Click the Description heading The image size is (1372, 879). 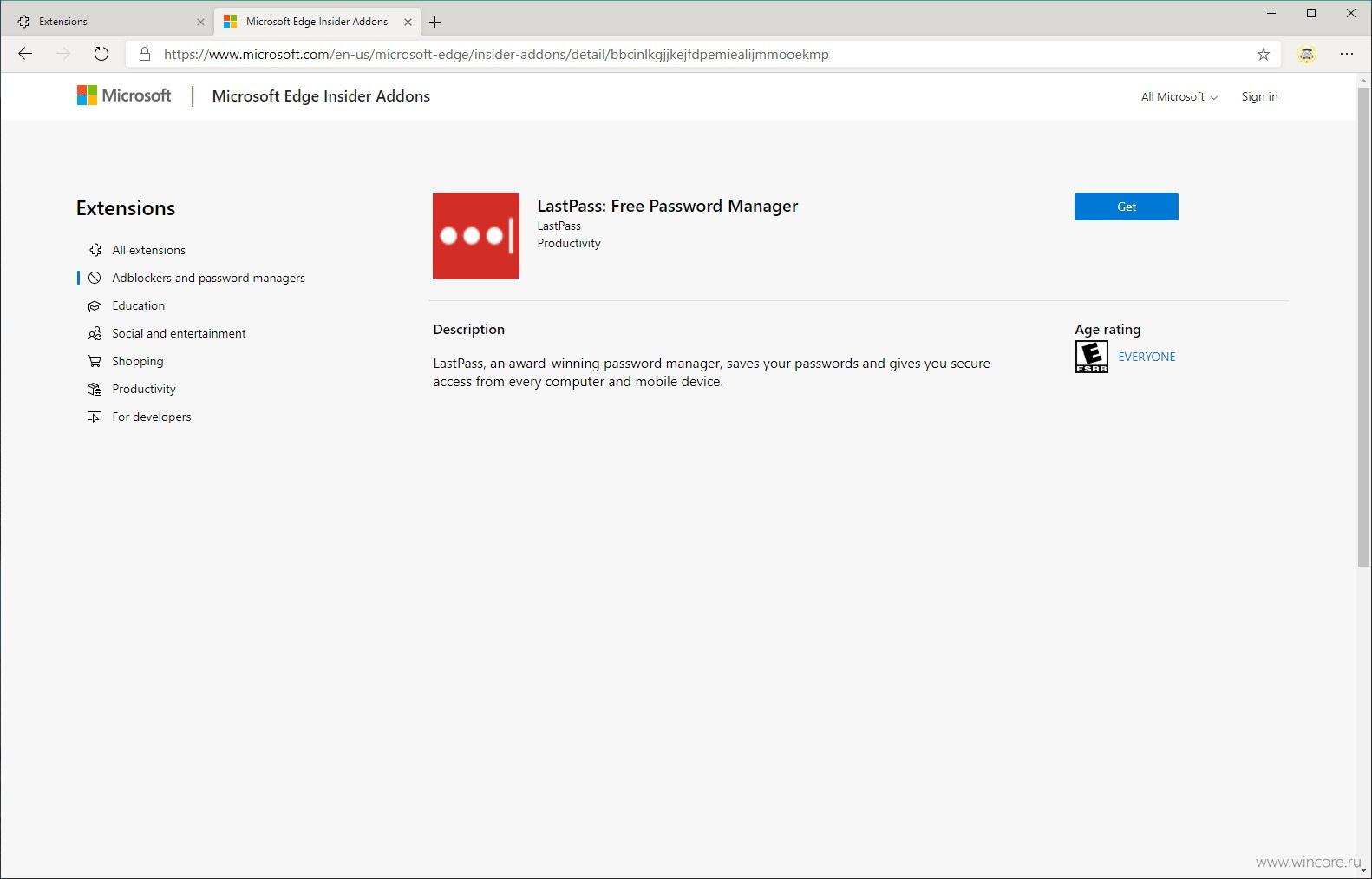468,330
